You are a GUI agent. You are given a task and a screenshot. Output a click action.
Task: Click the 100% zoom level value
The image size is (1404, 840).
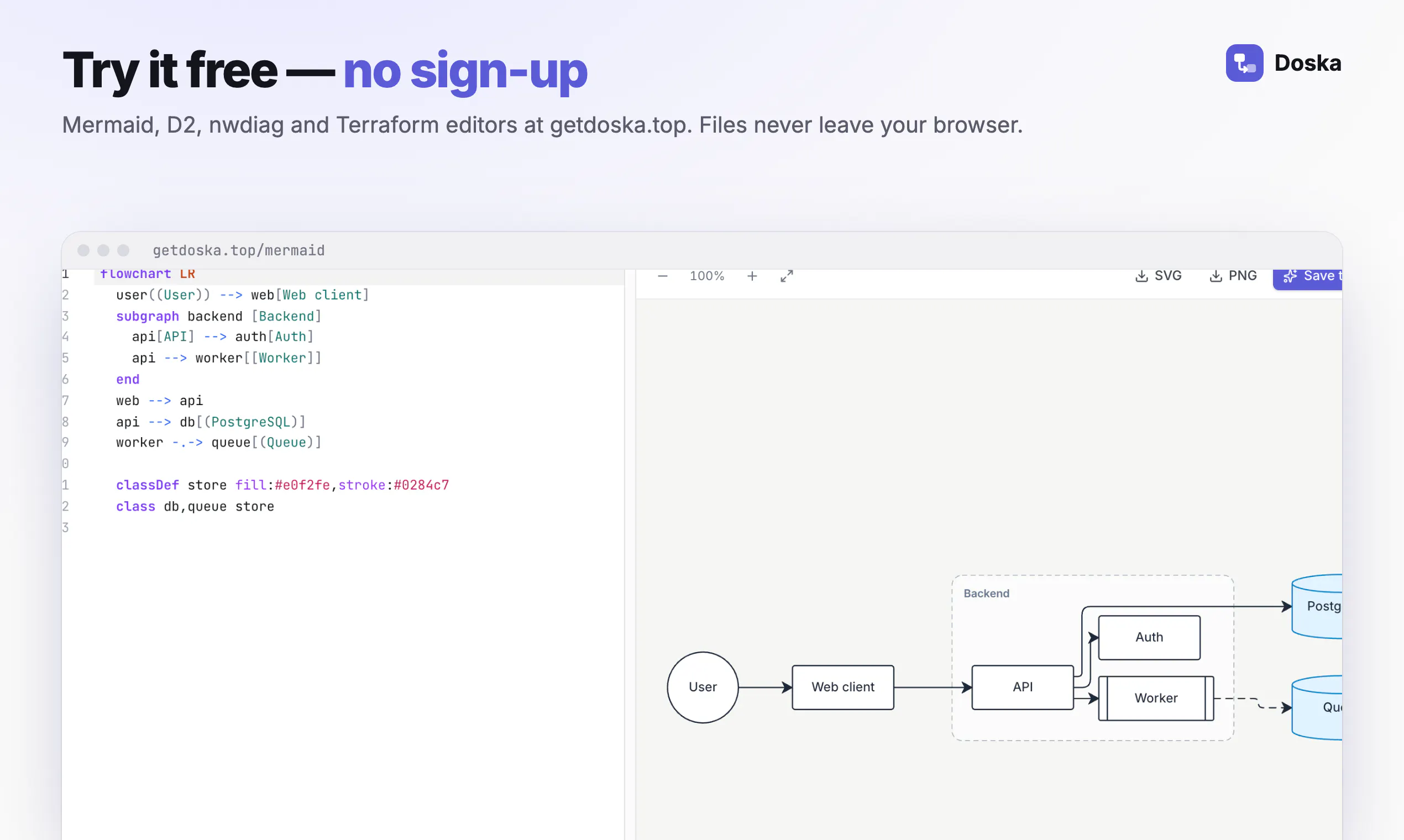(706, 276)
